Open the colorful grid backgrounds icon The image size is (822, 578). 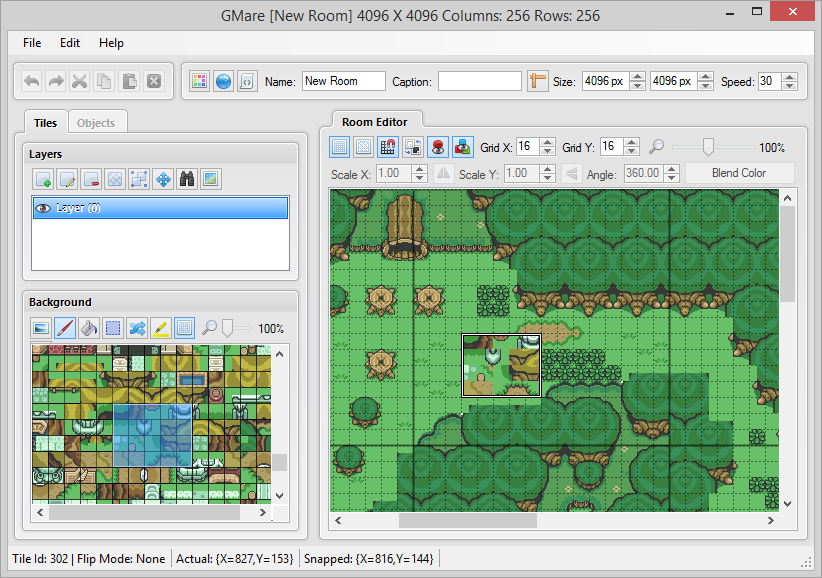[199, 81]
